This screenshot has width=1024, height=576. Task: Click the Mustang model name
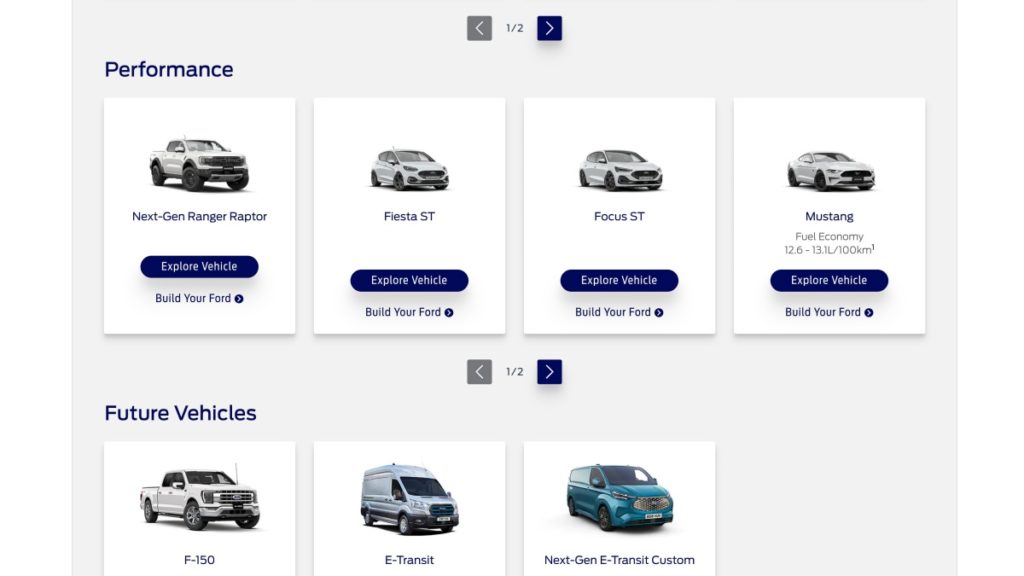point(829,216)
